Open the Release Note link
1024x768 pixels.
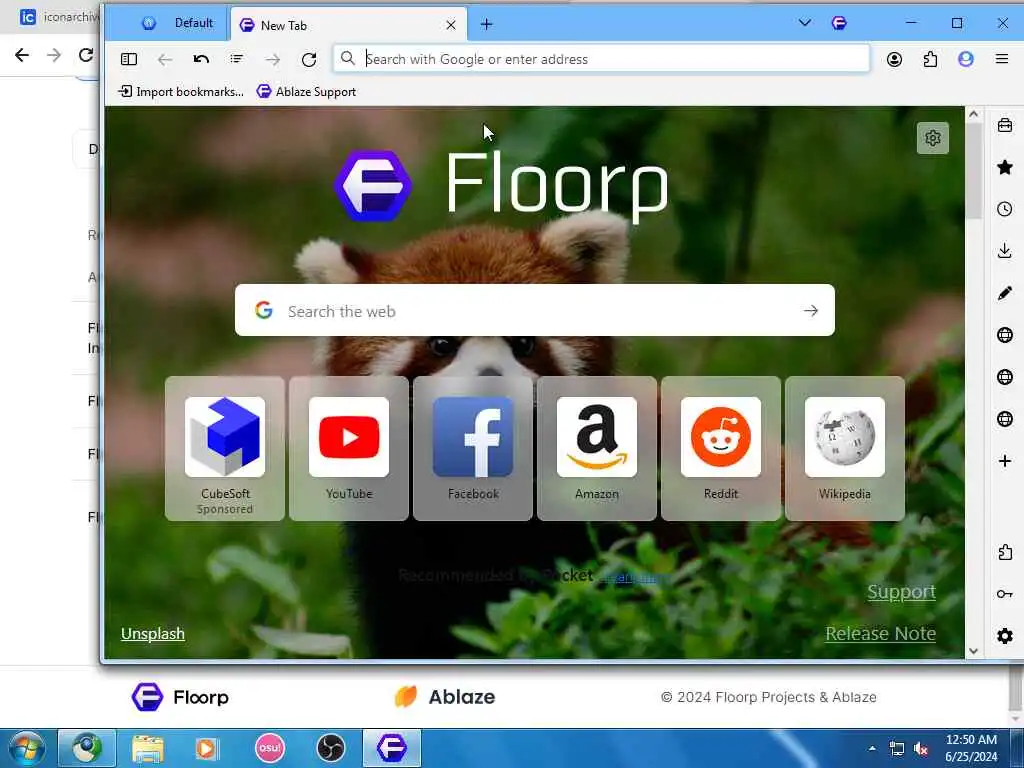click(880, 633)
